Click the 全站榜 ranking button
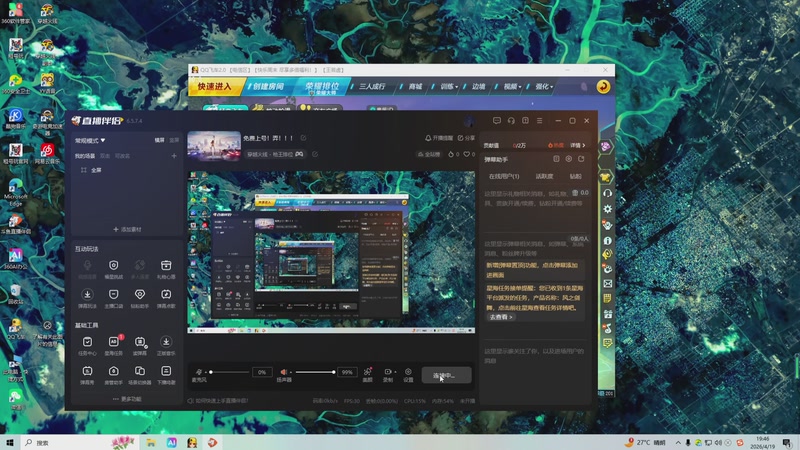The image size is (800, 450). [x=429, y=154]
